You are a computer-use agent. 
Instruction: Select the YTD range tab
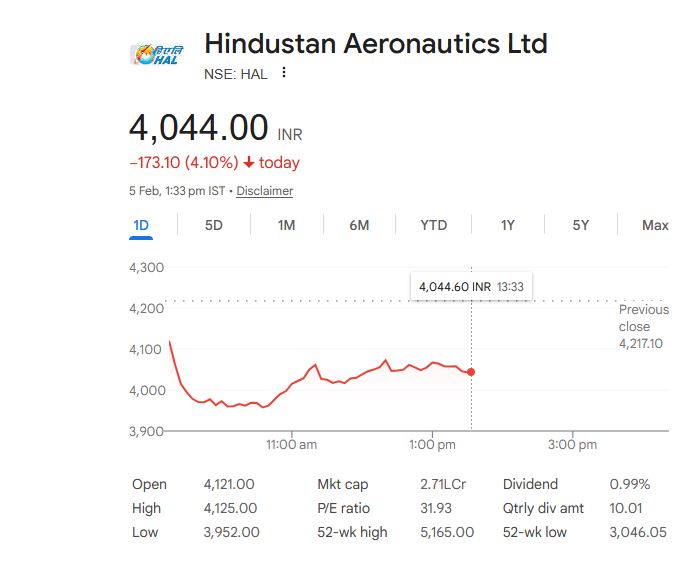pyautogui.click(x=433, y=225)
